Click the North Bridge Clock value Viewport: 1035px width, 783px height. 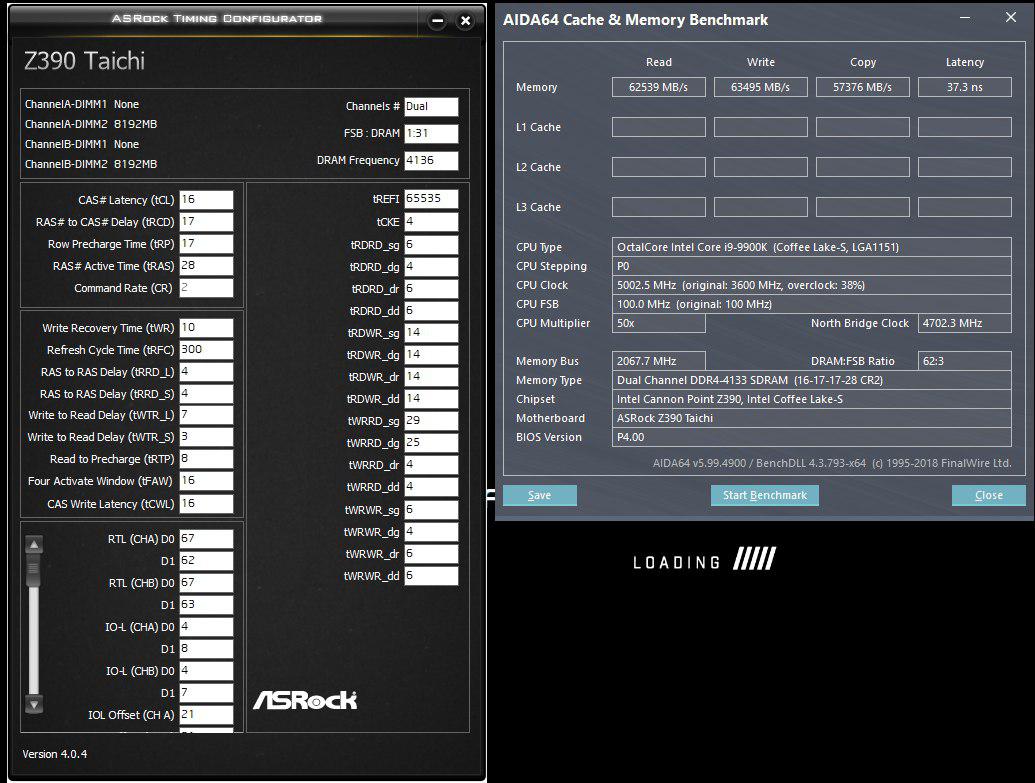coord(964,323)
